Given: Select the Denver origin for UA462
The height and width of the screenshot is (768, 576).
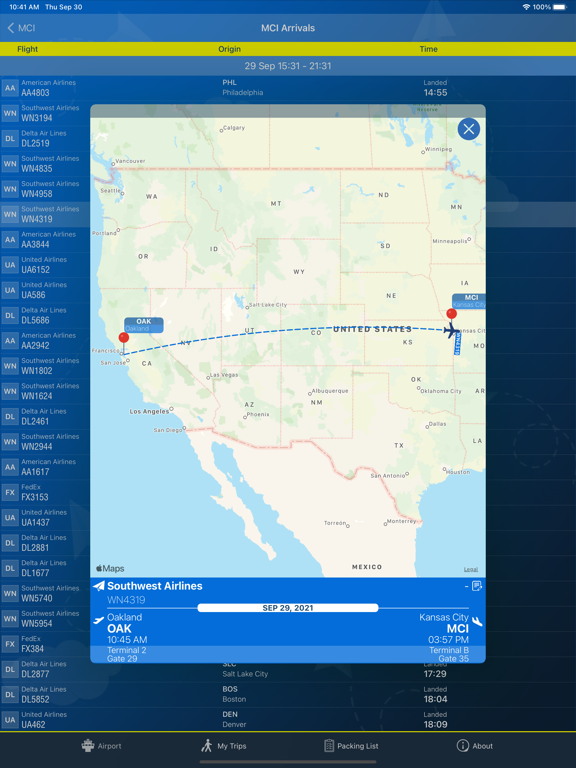Looking at the screenshot, I should coord(234,720).
